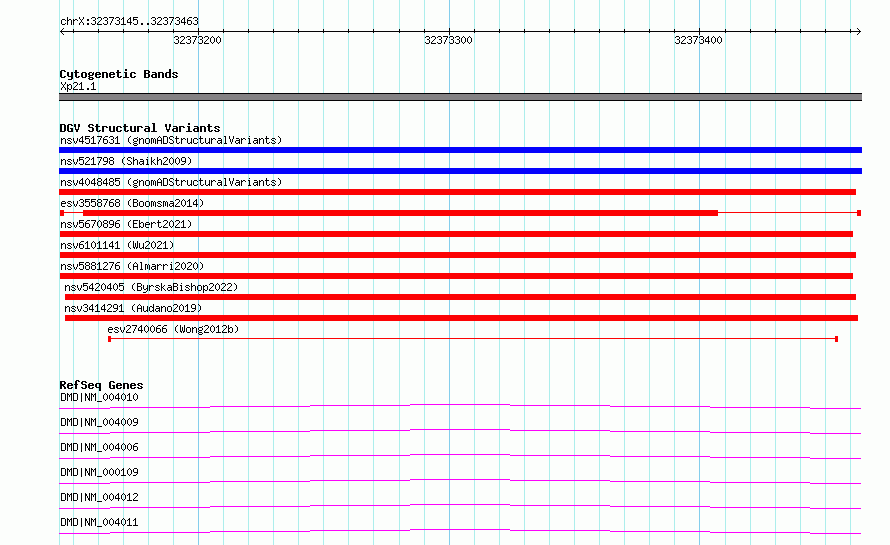Click the label nsv5670896 (Ebert2021)
This screenshot has width=890, height=545.
[x=126, y=224]
